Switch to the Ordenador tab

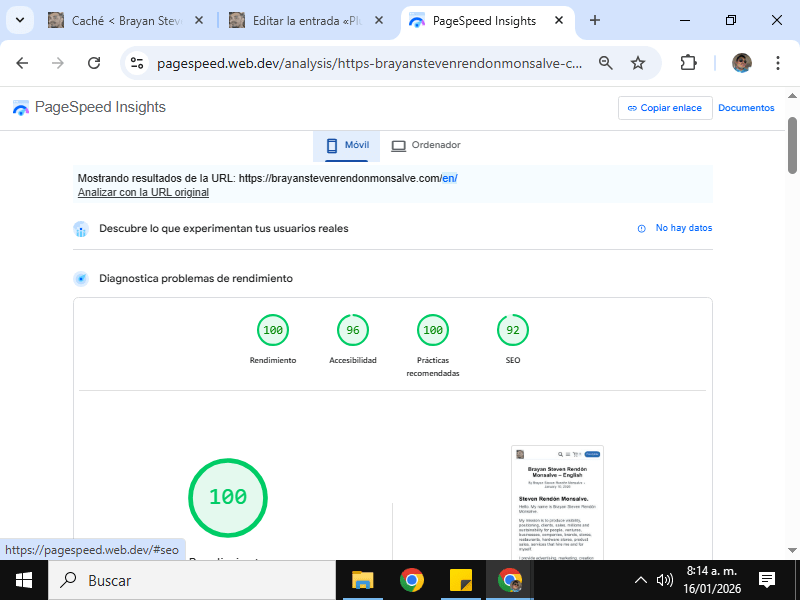426,145
